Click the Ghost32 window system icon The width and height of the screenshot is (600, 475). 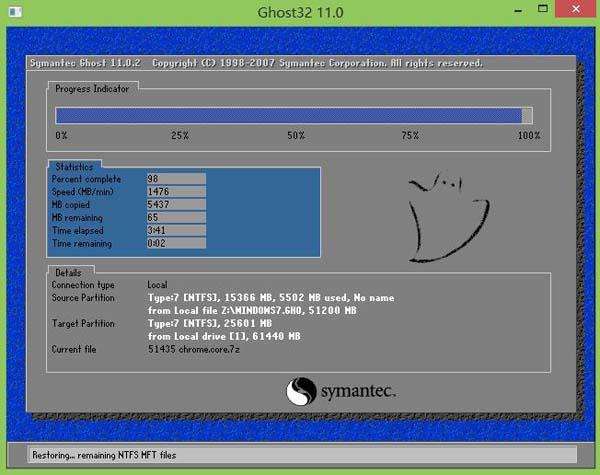(15, 12)
